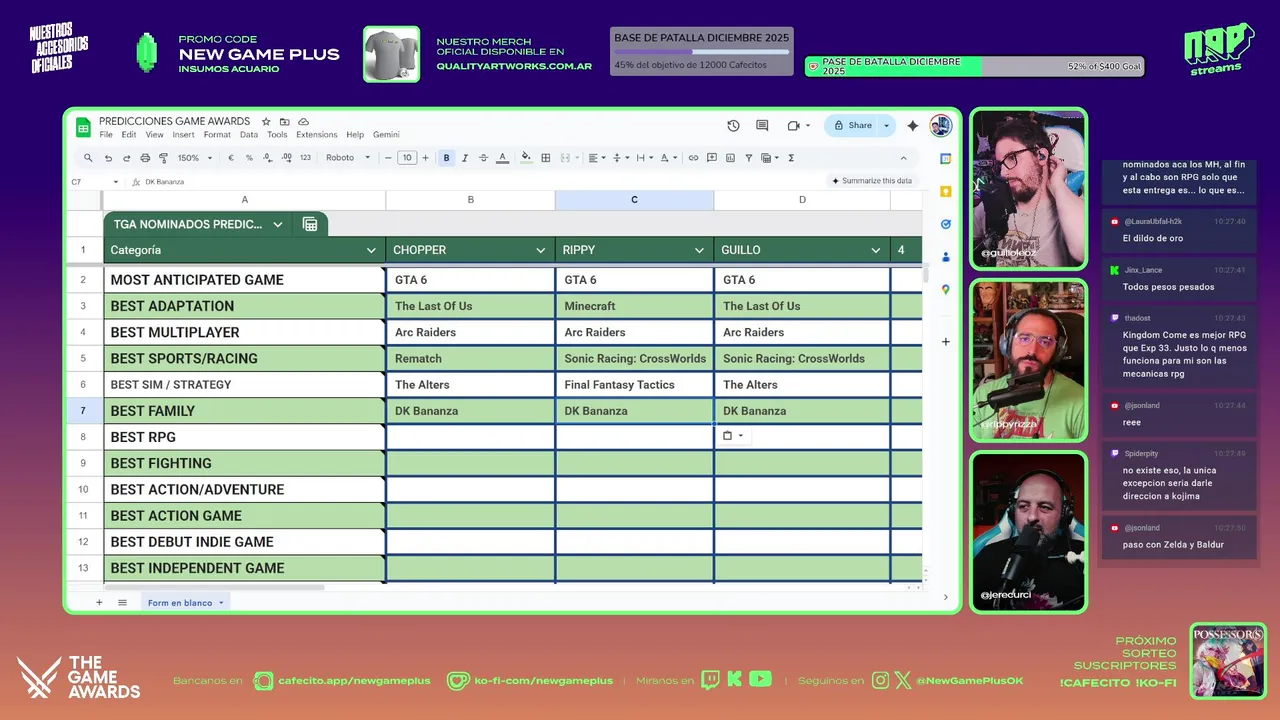
Task: Decrease font size with minus button
Action: (x=388, y=158)
